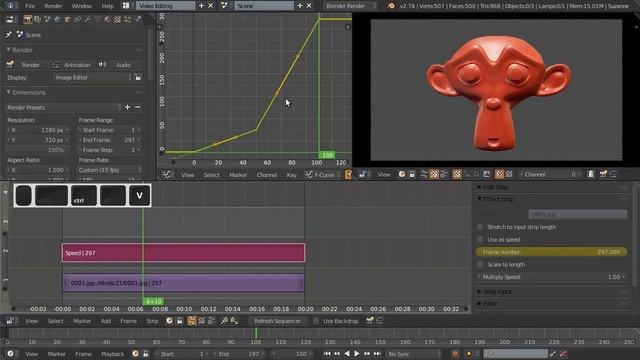Click the Blender info editor icon

[10, 6]
